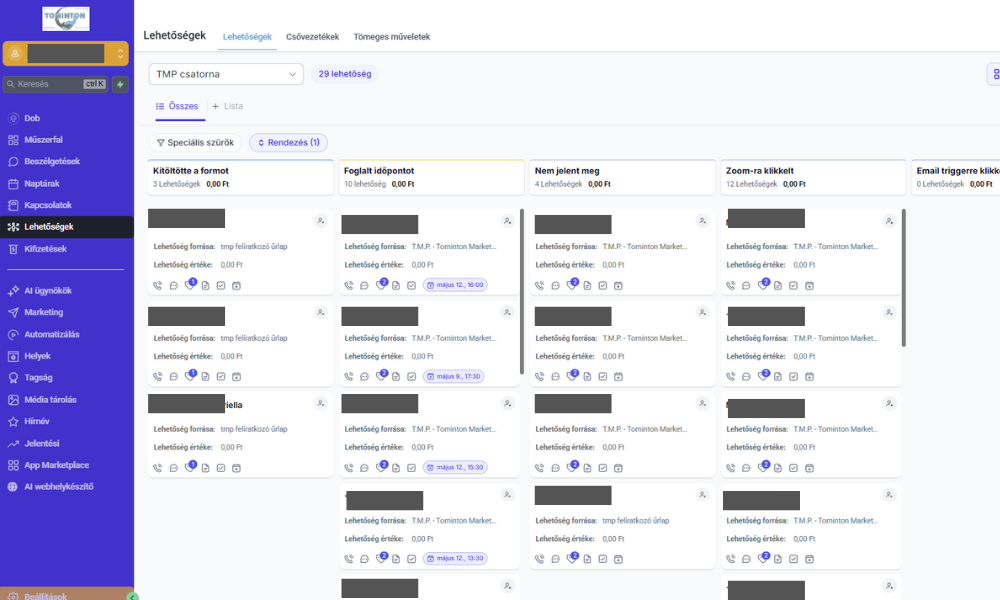Image resolution: width=1000 pixels, height=600 pixels.
Task: Click the green lightning quick-actions icon
Action: [x=121, y=85]
